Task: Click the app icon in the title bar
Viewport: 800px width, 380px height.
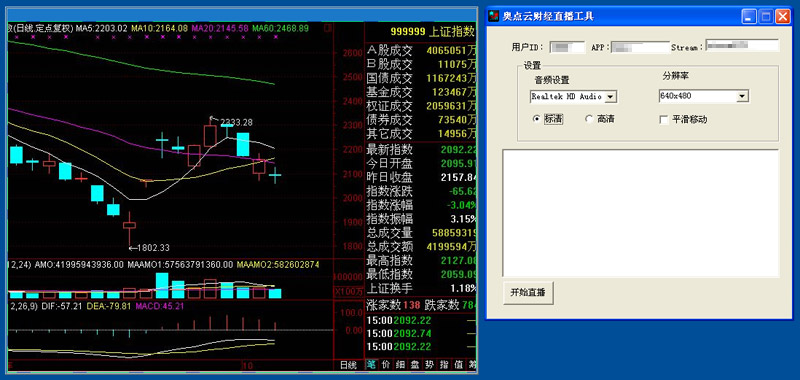Action: click(x=494, y=16)
